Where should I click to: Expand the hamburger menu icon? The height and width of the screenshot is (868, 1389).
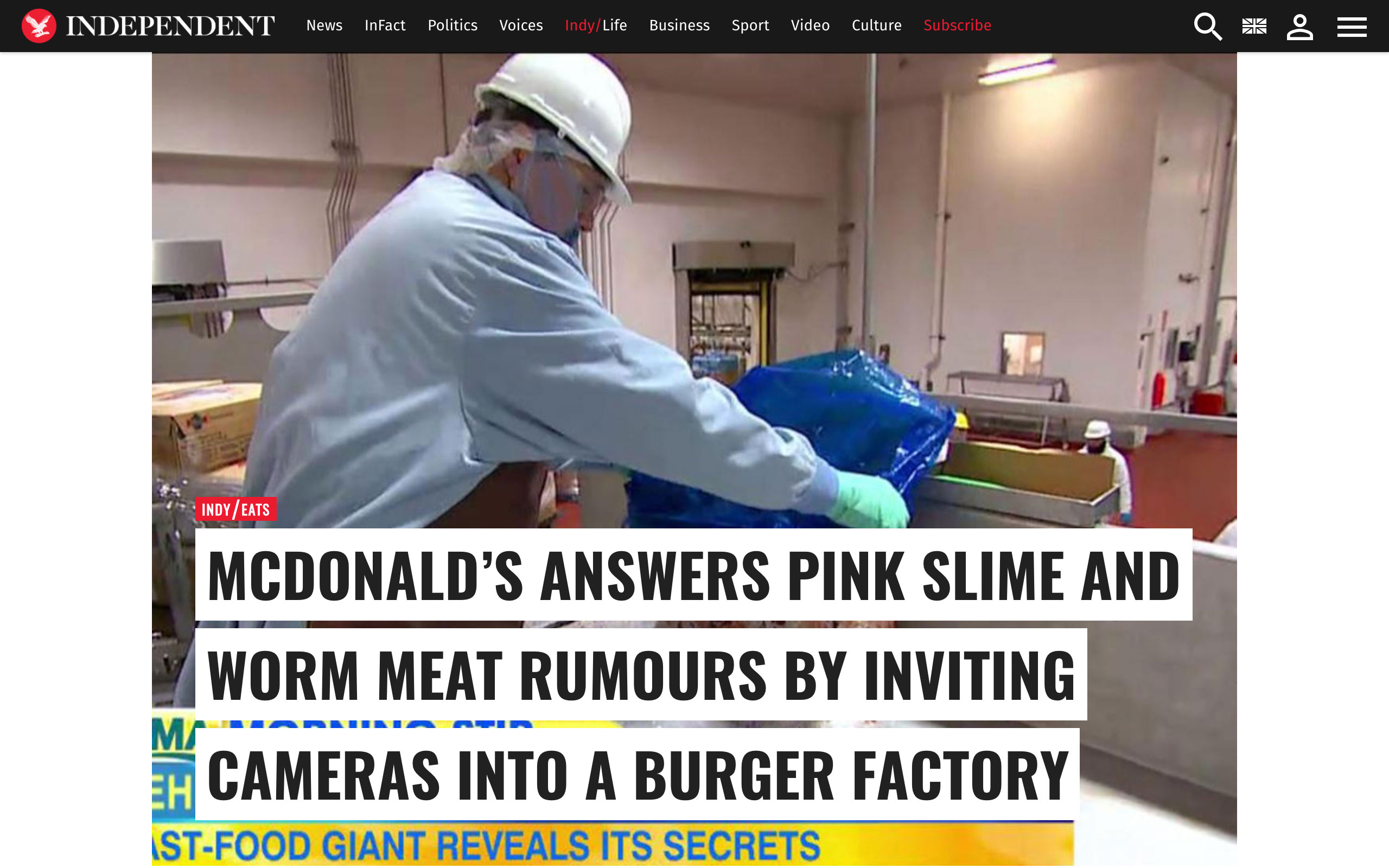[x=1352, y=27]
